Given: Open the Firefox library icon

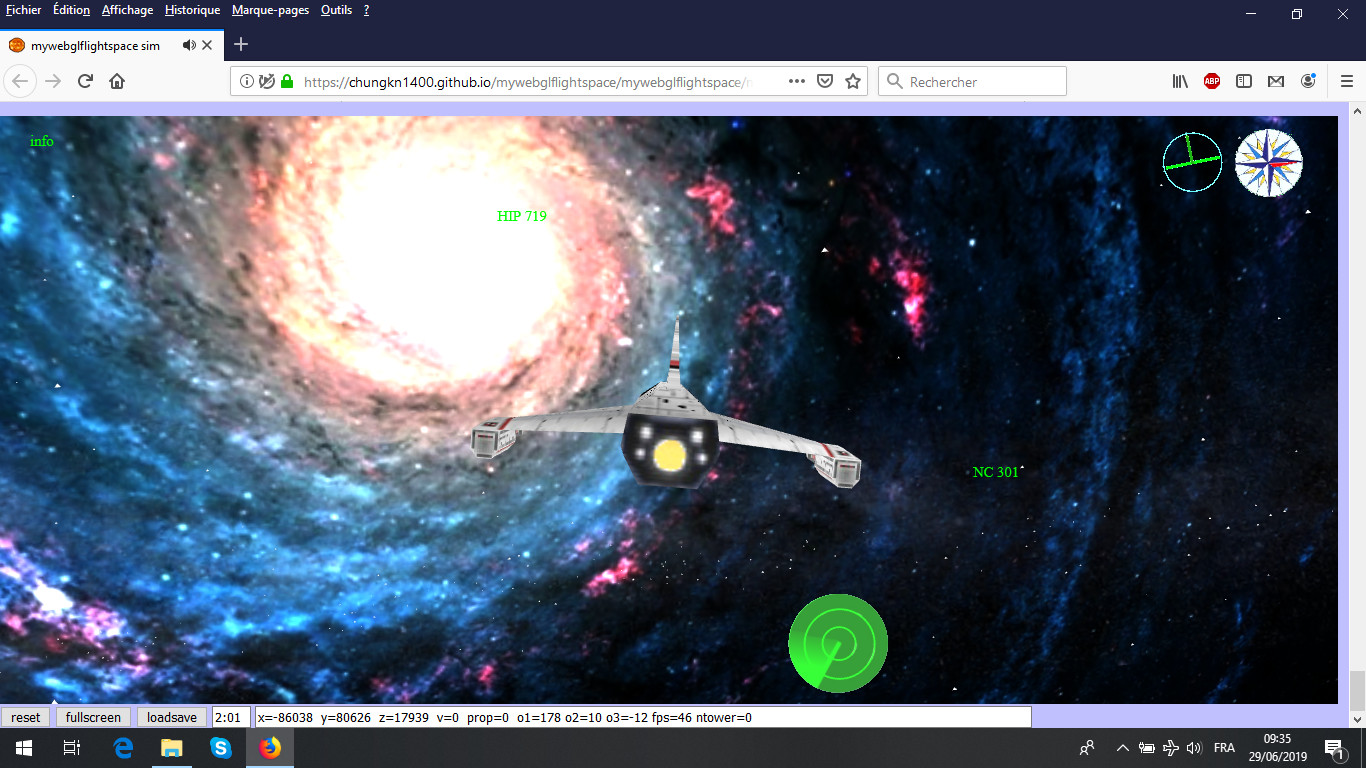Looking at the screenshot, I should pyautogui.click(x=1180, y=81).
